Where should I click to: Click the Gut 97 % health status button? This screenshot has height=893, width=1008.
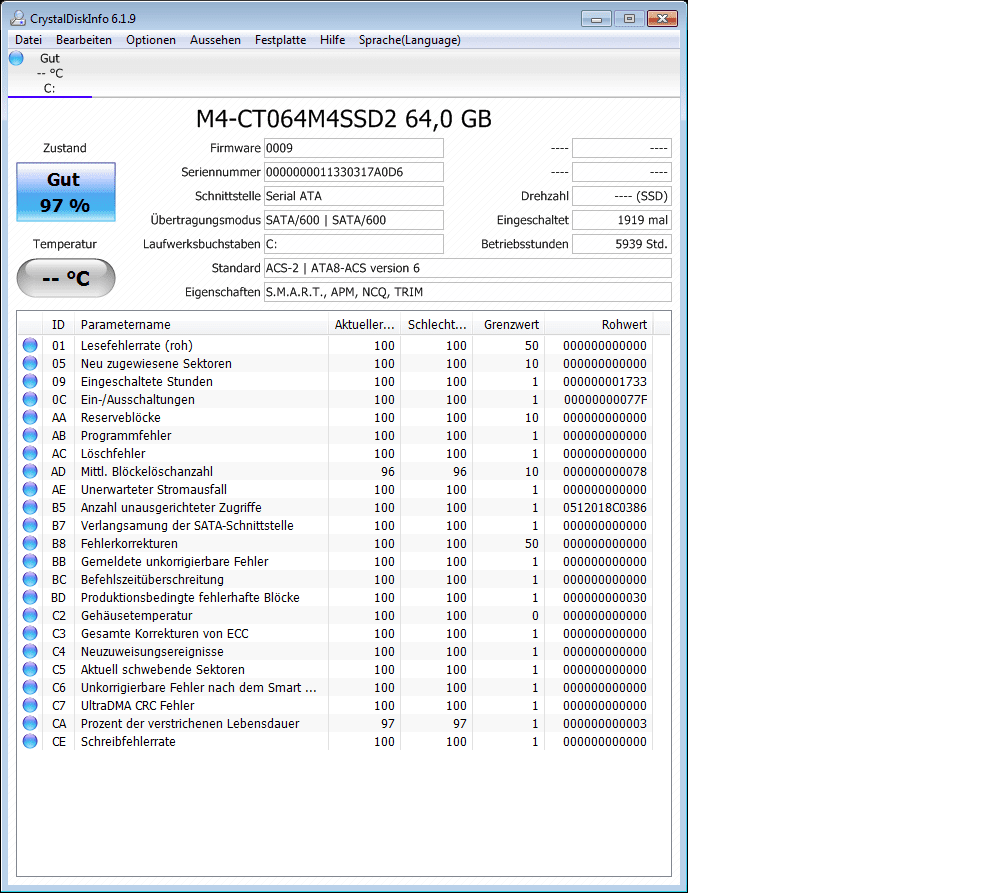click(x=66, y=192)
